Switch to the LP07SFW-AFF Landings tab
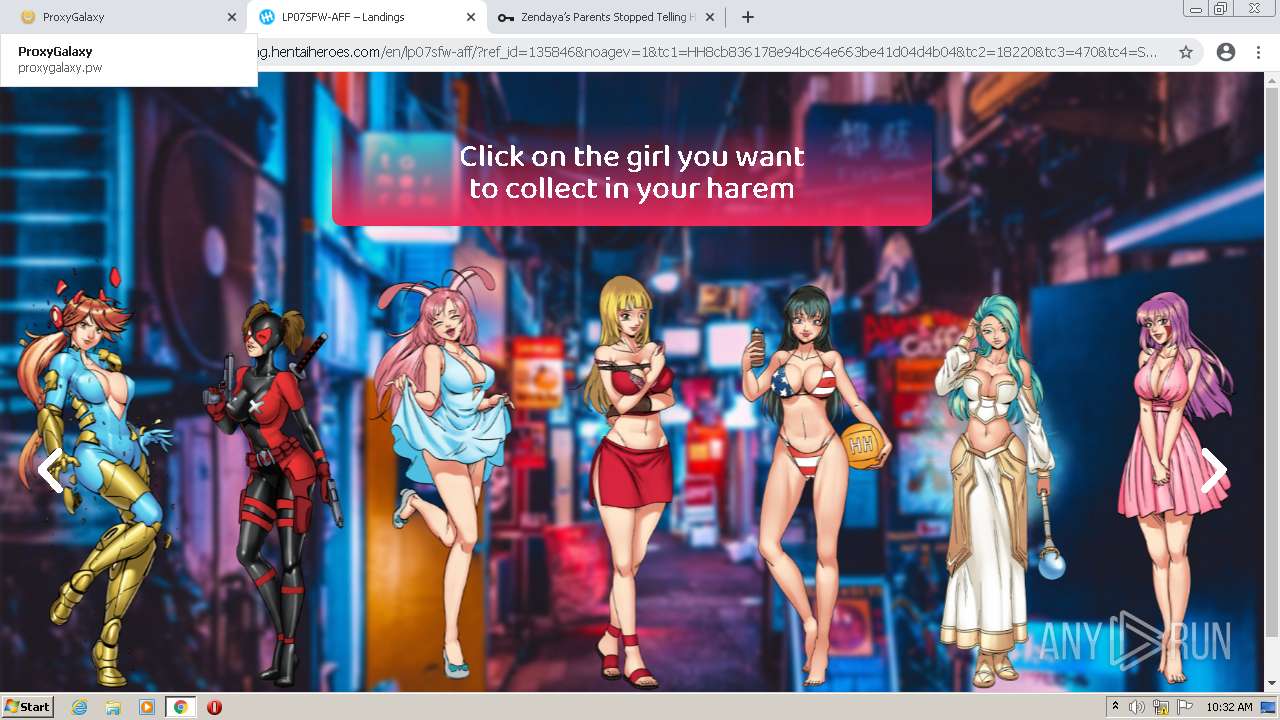The height and width of the screenshot is (720, 1280). point(366,17)
